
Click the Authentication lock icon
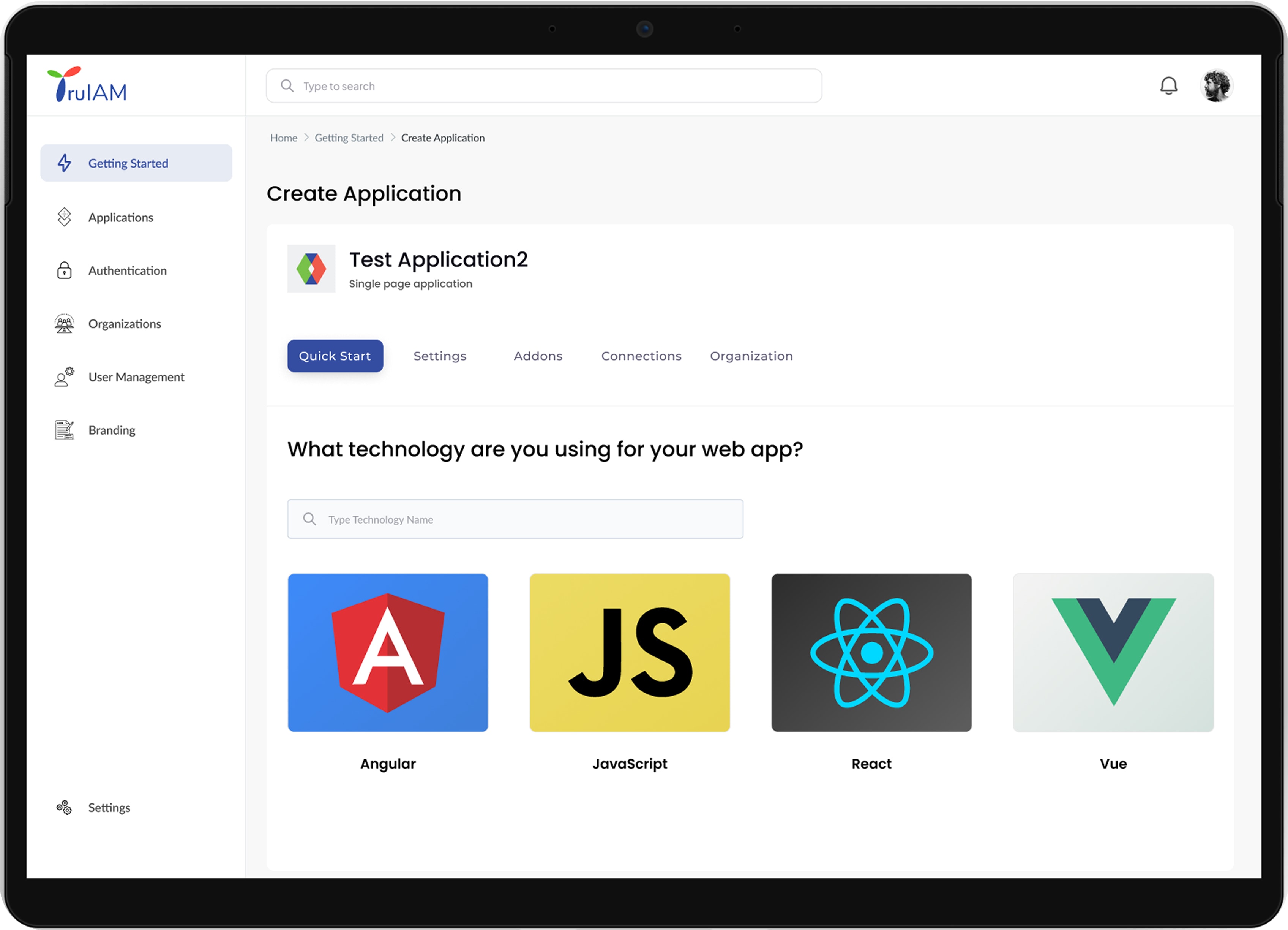tap(64, 270)
